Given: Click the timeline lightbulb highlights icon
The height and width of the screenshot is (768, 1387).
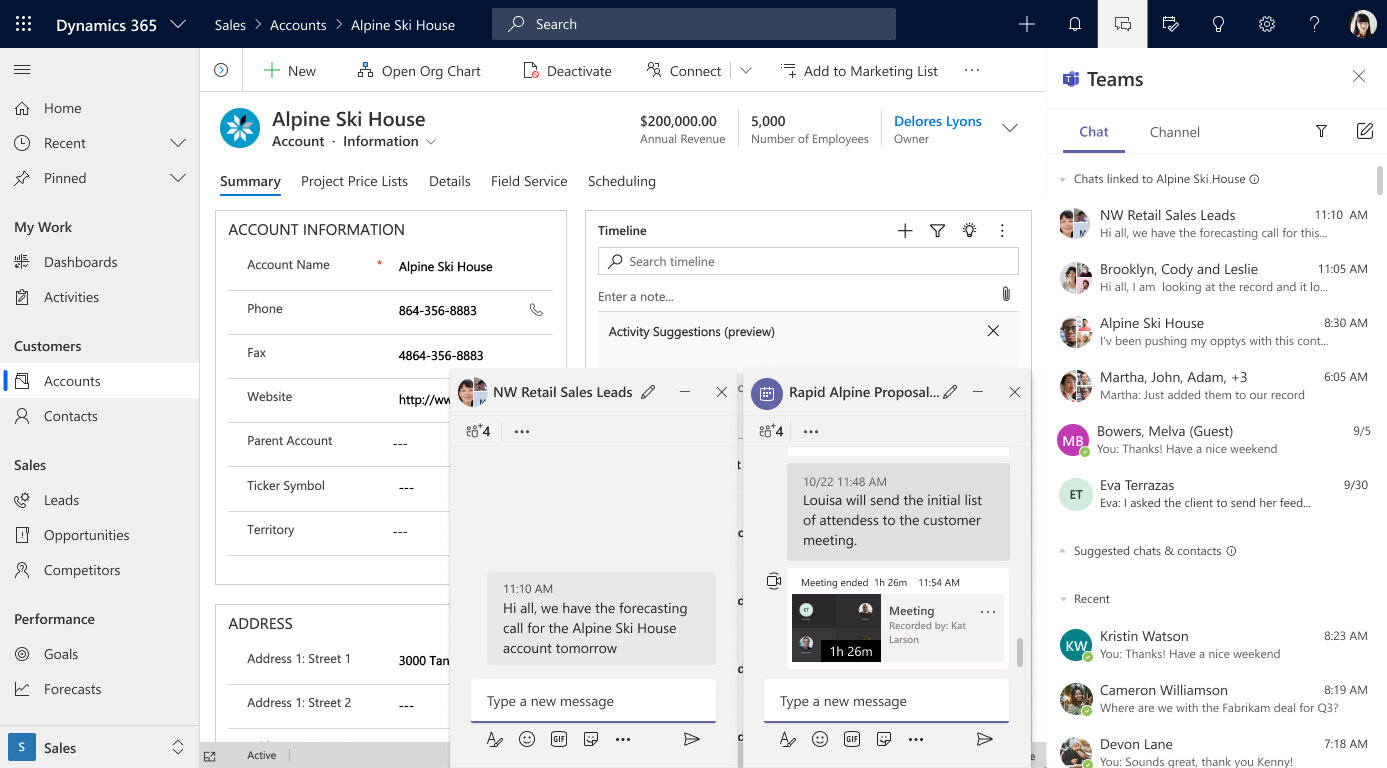Looking at the screenshot, I should 969,230.
